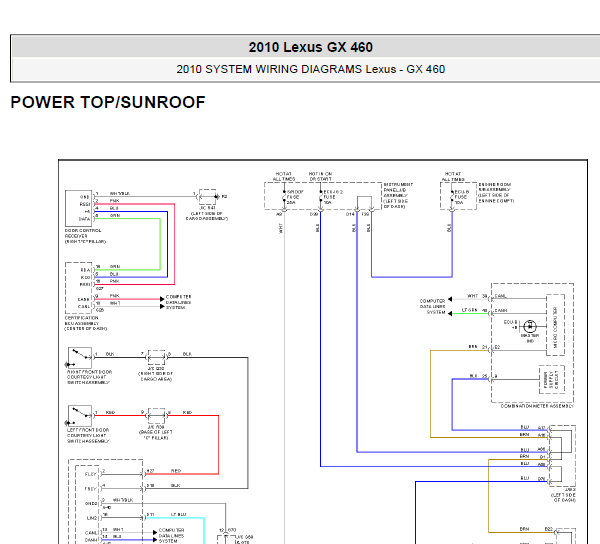
Task: Select the "(RIGHT SIDE OF CARGO AREA)" location note
Action: (156, 376)
